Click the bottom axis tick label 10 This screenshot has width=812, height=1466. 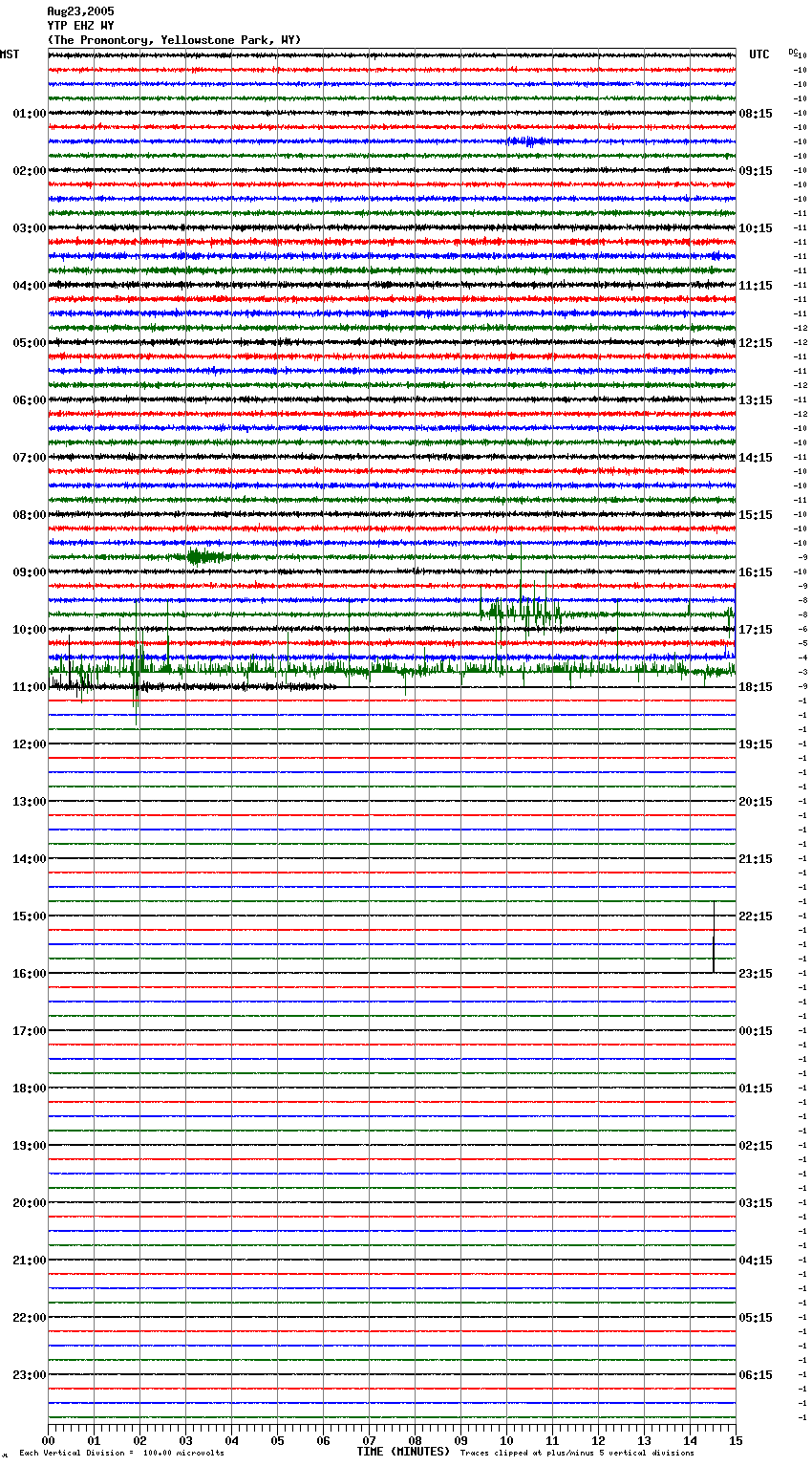click(x=506, y=1441)
